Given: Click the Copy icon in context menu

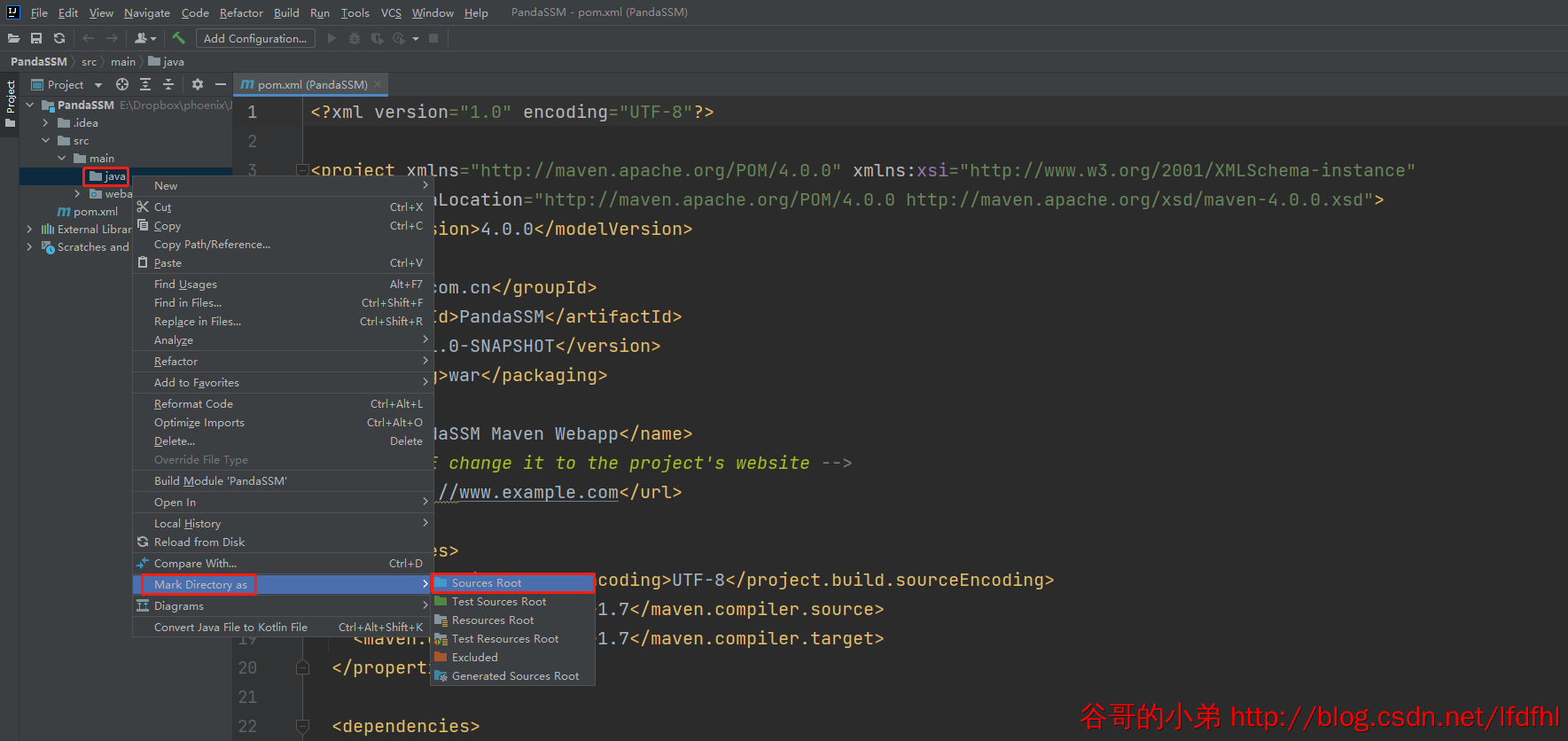Looking at the screenshot, I should [x=143, y=225].
